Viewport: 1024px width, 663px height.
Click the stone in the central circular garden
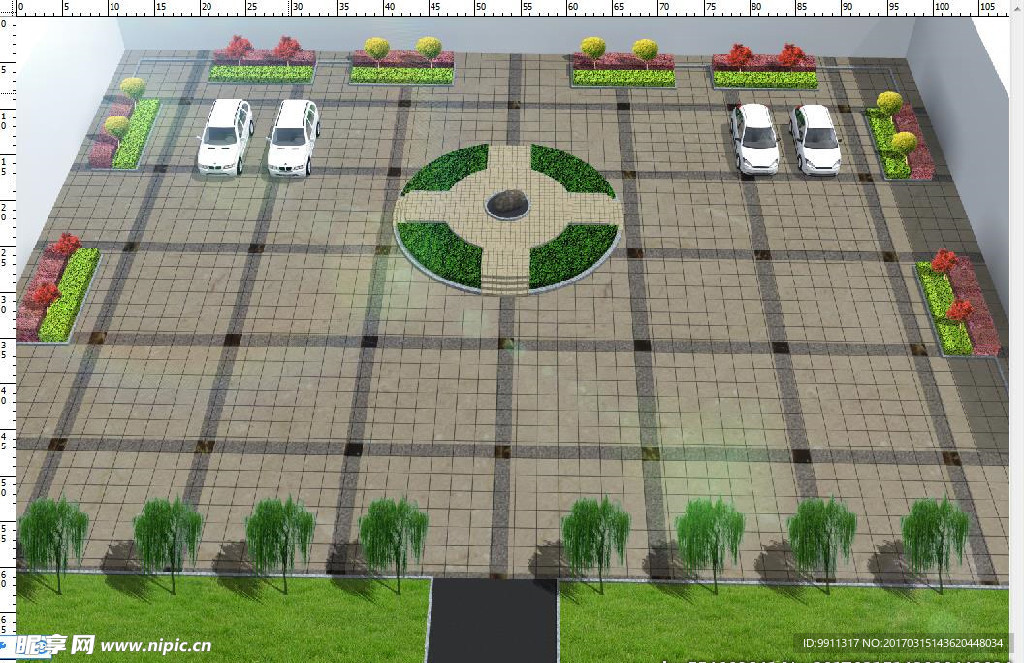tap(507, 203)
